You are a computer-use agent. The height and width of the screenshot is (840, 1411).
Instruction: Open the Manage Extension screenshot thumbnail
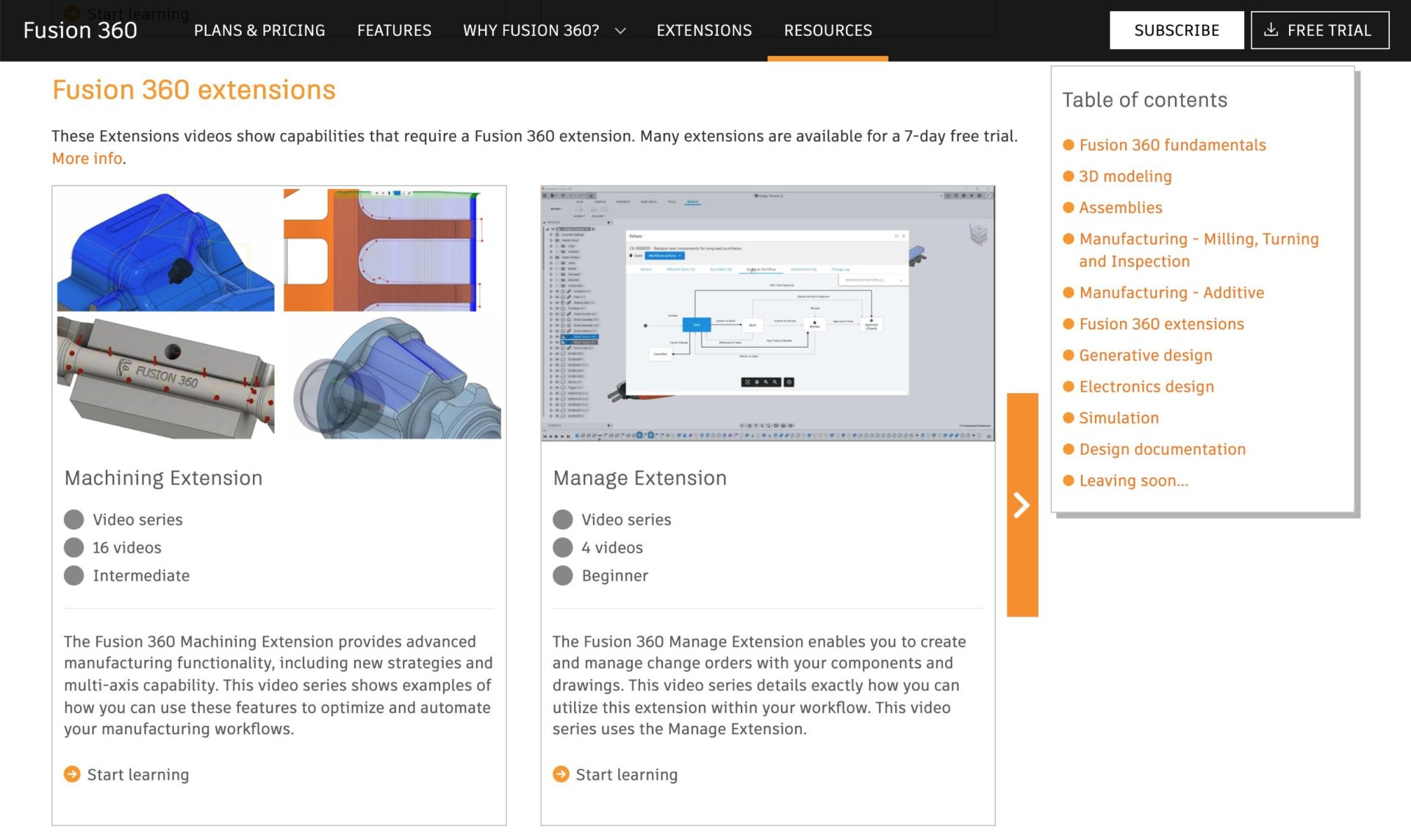pos(767,313)
